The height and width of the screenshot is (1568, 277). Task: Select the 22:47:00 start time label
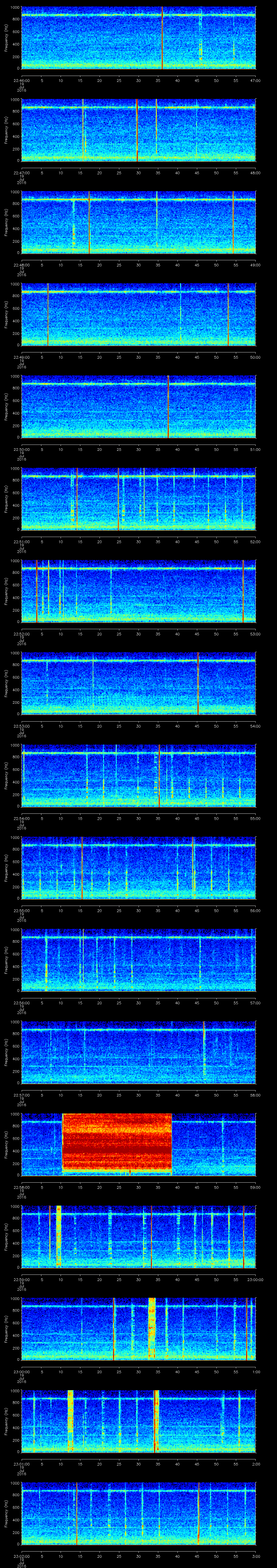pos(22,173)
